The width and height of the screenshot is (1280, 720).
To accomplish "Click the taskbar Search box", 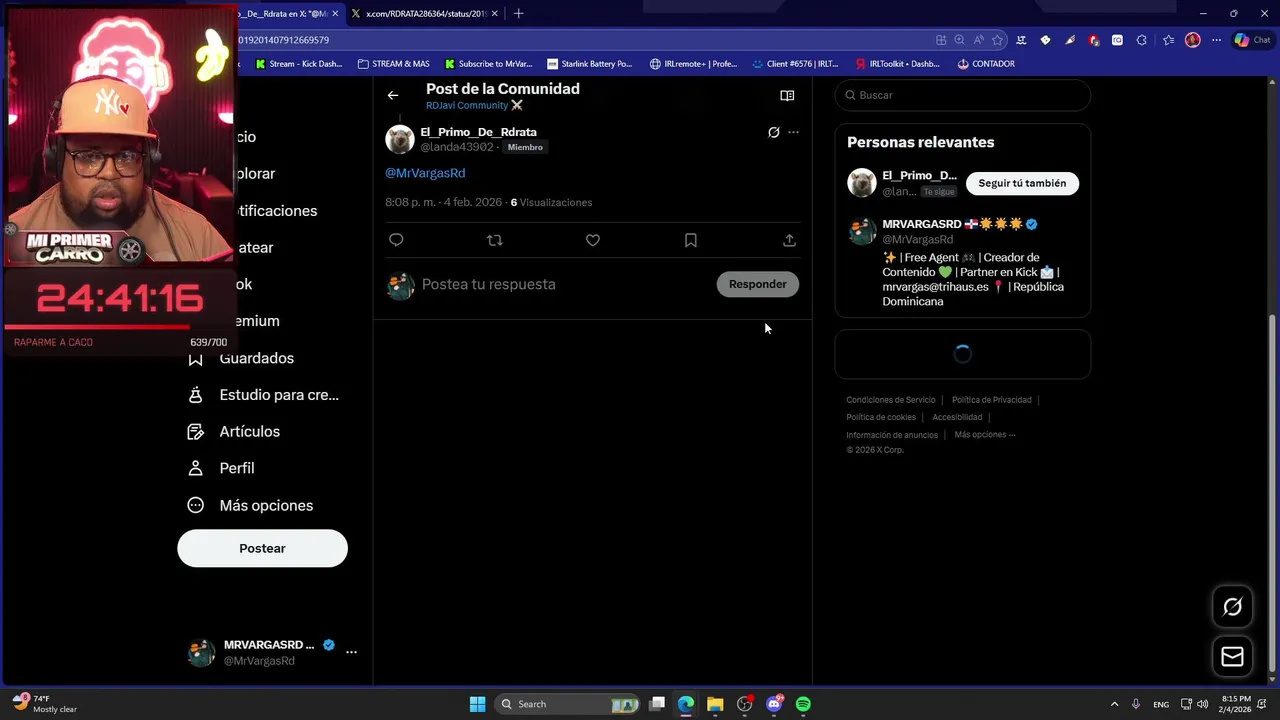I will coord(568,704).
